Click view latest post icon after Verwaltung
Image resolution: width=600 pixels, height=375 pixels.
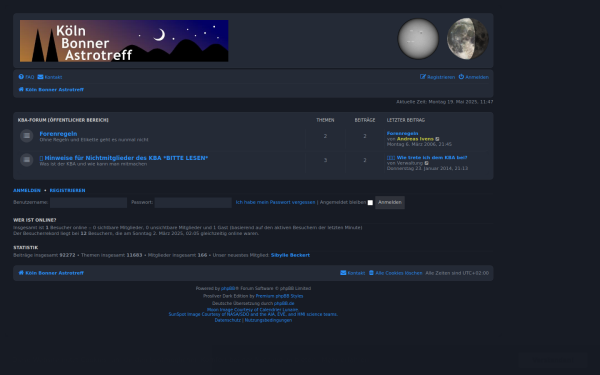click(x=427, y=163)
